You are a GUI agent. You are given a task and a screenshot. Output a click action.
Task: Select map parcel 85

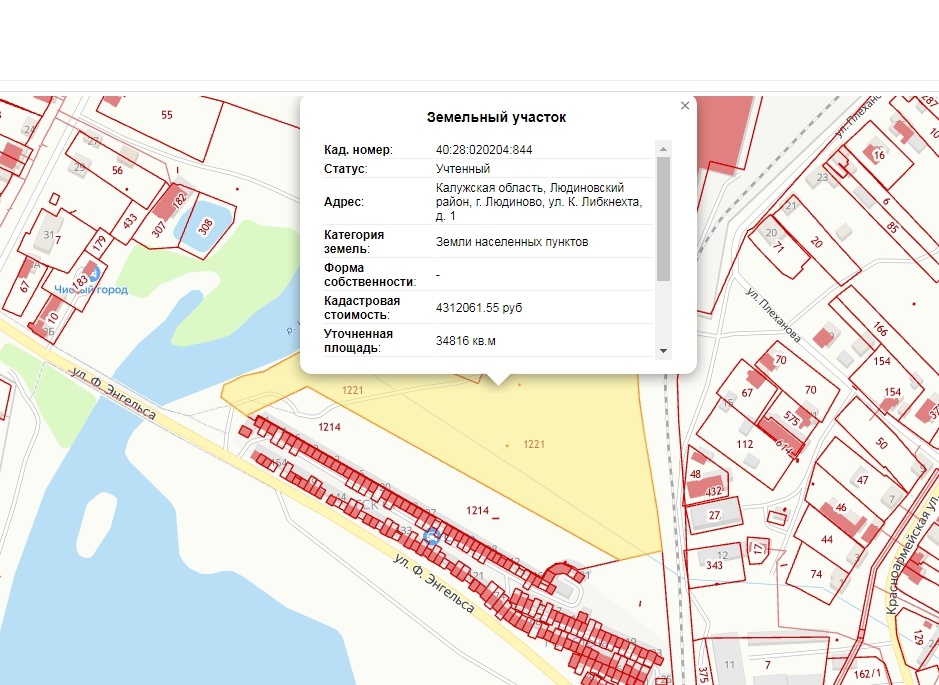pos(893,227)
